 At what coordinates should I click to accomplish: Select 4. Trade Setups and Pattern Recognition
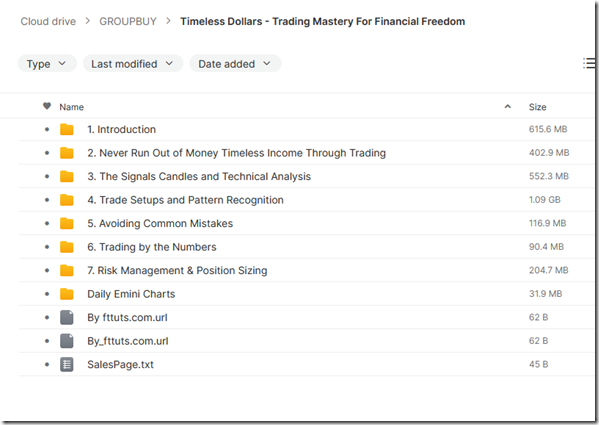click(185, 200)
